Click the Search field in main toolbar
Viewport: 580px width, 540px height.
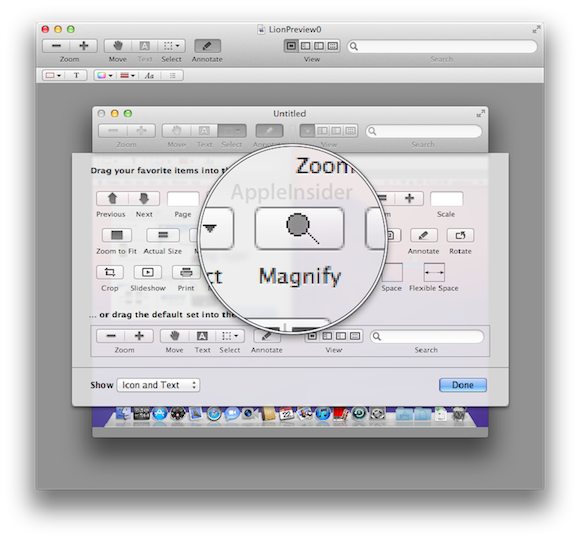coord(442,46)
